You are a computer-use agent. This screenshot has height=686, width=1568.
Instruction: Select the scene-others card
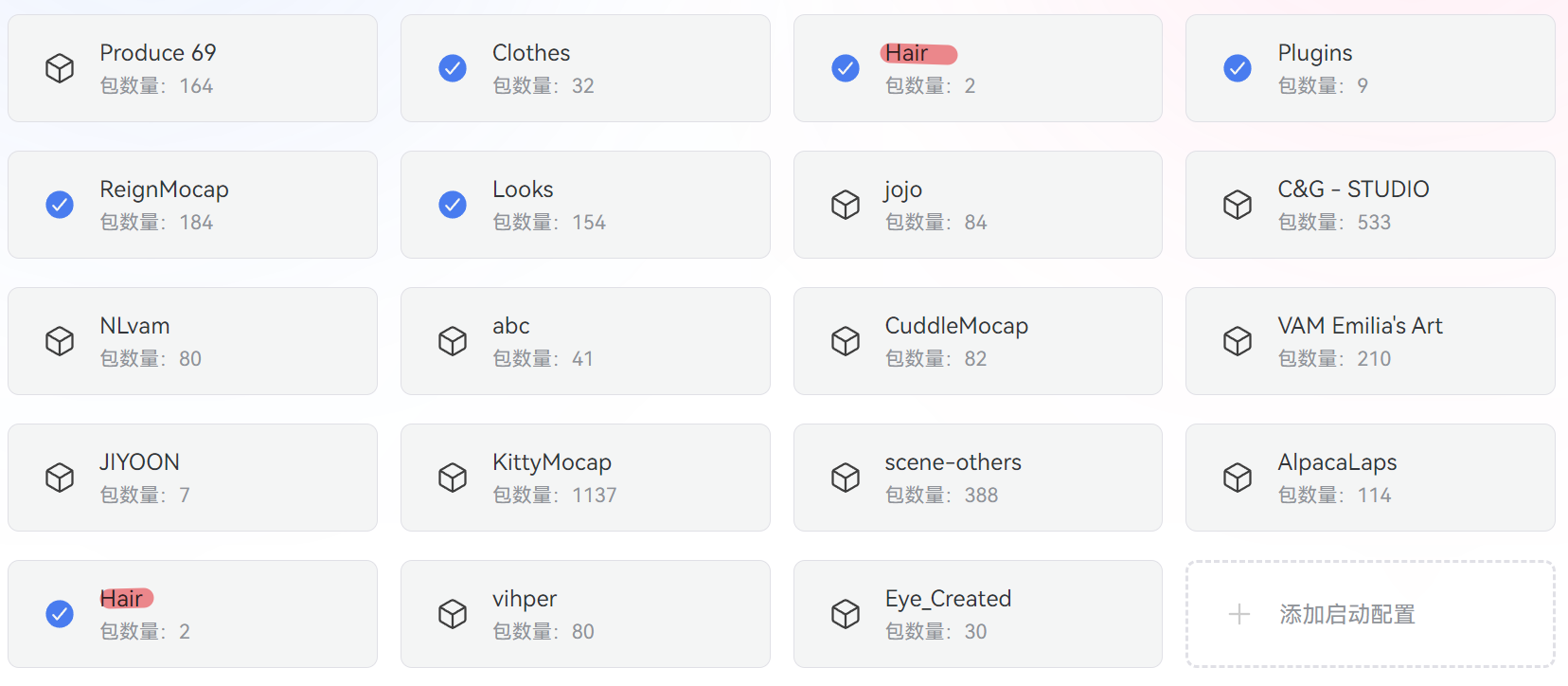(x=976, y=477)
